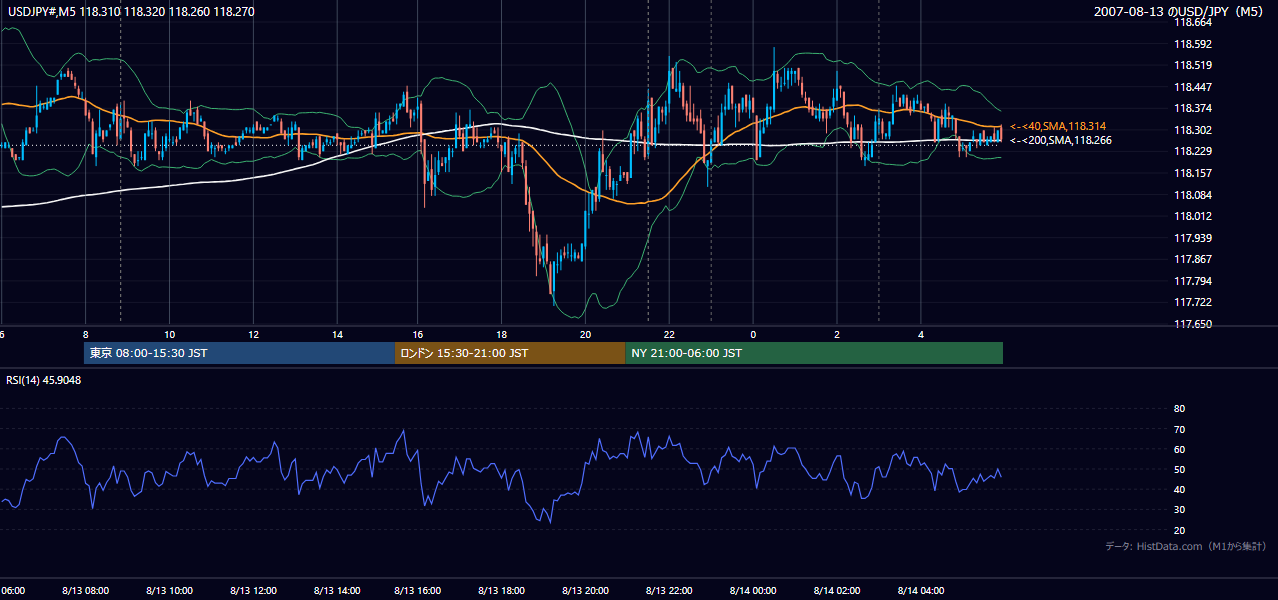
Task: Select the NY 21:00-06:00 JST session bar
Action: [x=814, y=353]
